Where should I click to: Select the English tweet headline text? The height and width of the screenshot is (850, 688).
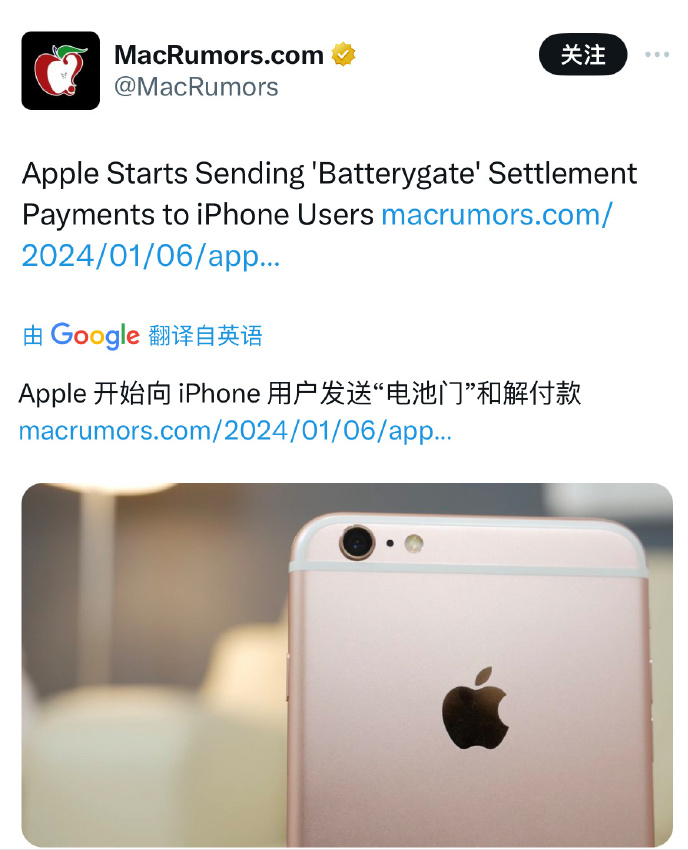pyautogui.click(x=329, y=194)
